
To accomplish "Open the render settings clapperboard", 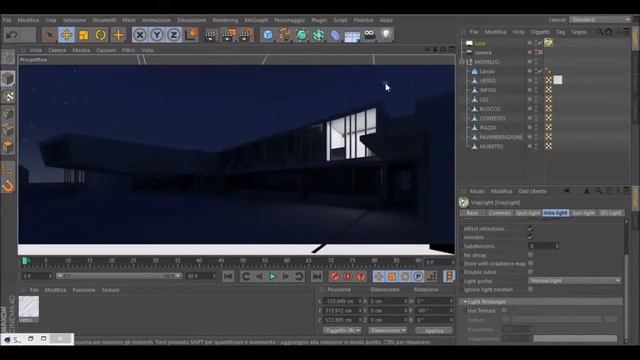I will tap(246, 36).
